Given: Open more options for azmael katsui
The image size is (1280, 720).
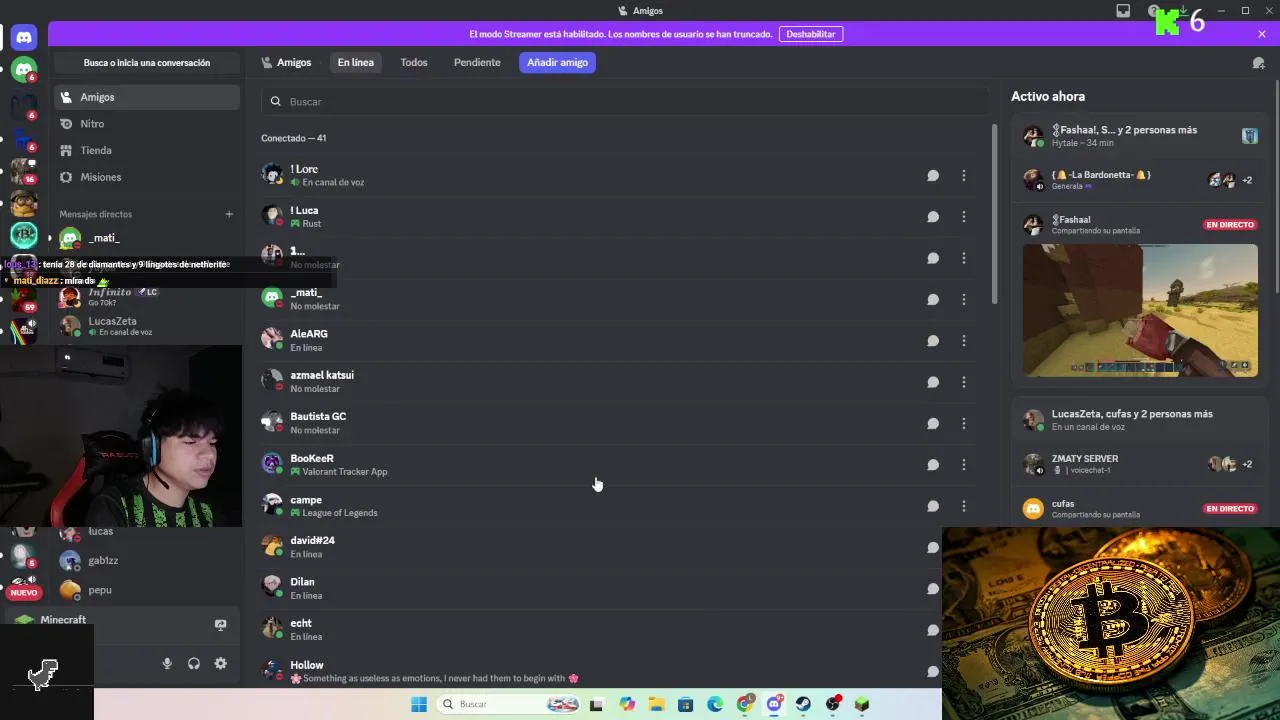Looking at the screenshot, I should click(964, 382).
